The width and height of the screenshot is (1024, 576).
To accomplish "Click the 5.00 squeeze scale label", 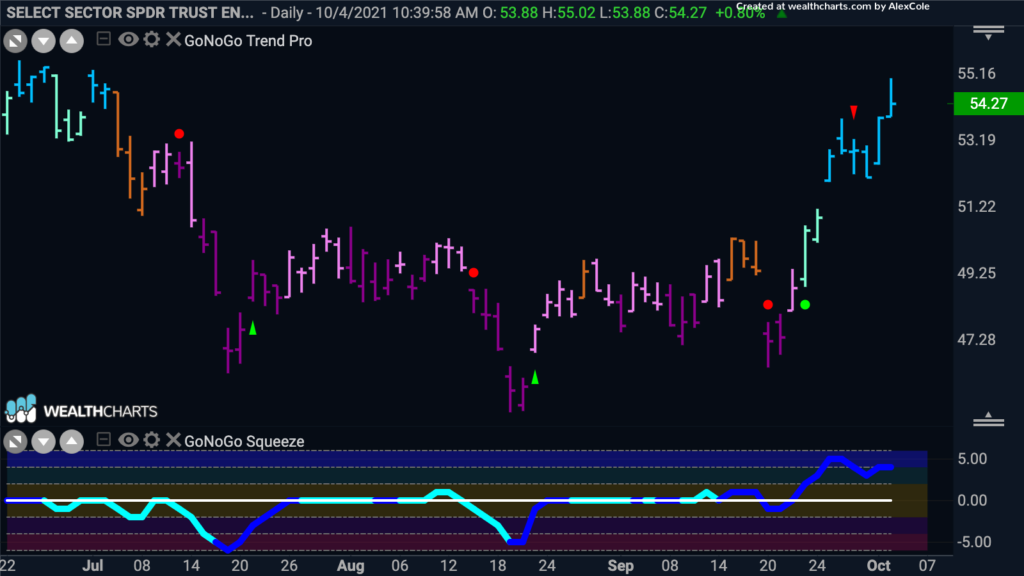I will 972,459.
